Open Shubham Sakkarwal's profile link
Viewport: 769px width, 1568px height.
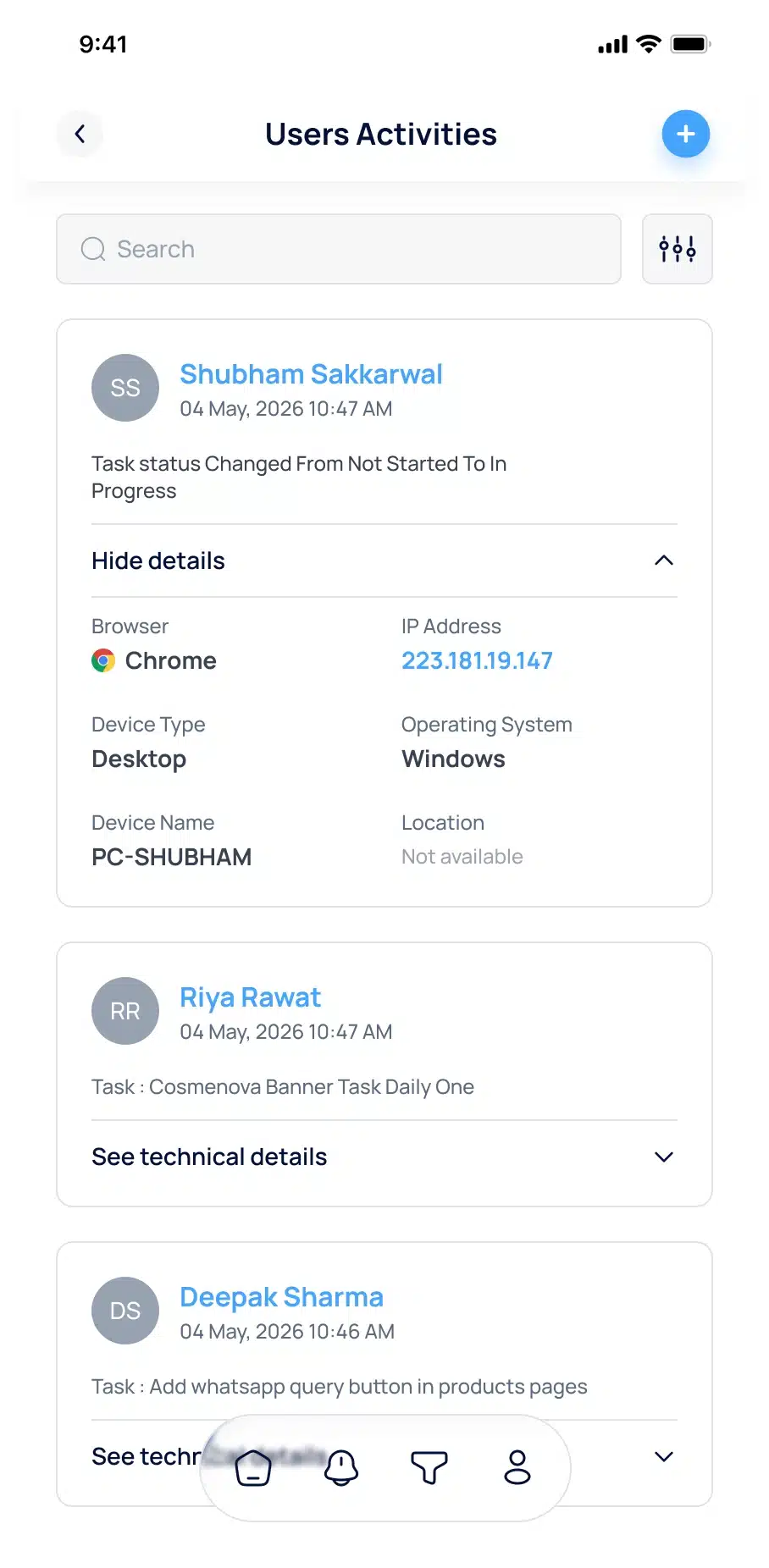click(311, 373)
